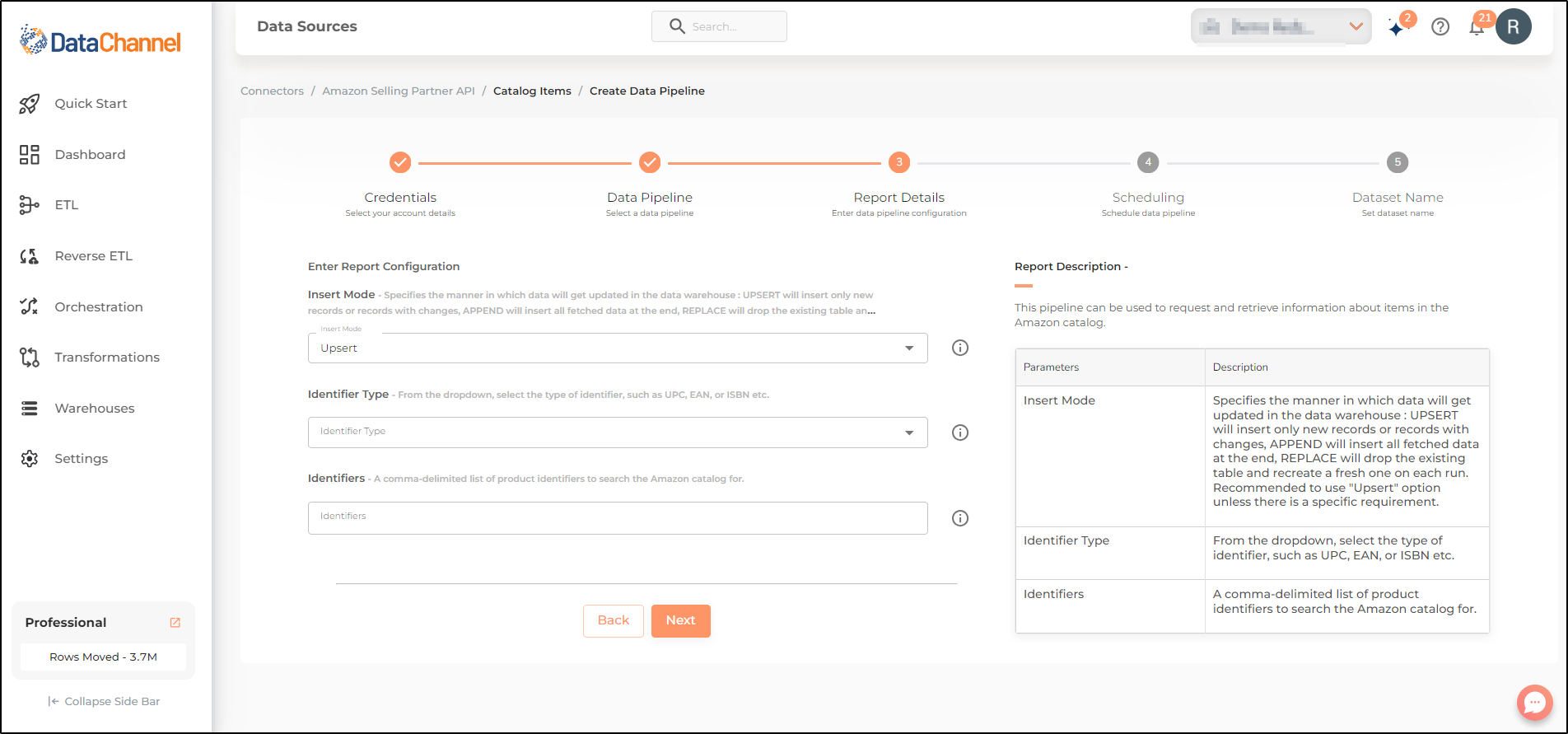Expand the Identifier Type dropdown
The height and width of the screenshot is (734, 1568).
(x=618, y=432)
